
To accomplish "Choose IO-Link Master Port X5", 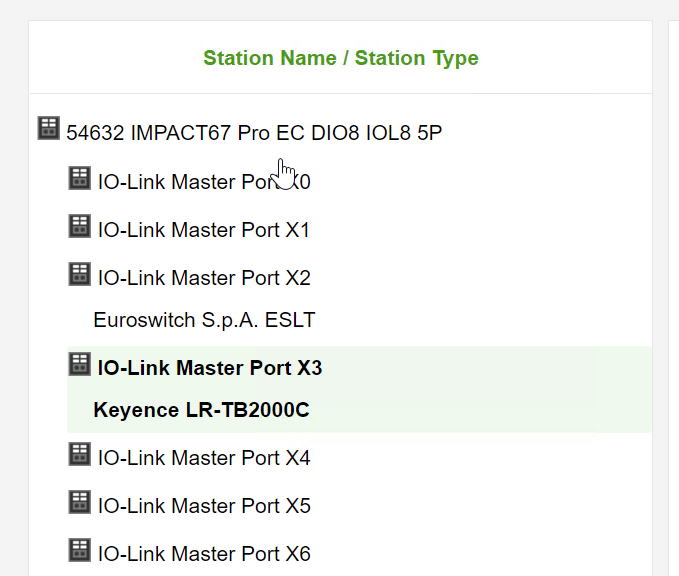I will [x=204, y=506].
